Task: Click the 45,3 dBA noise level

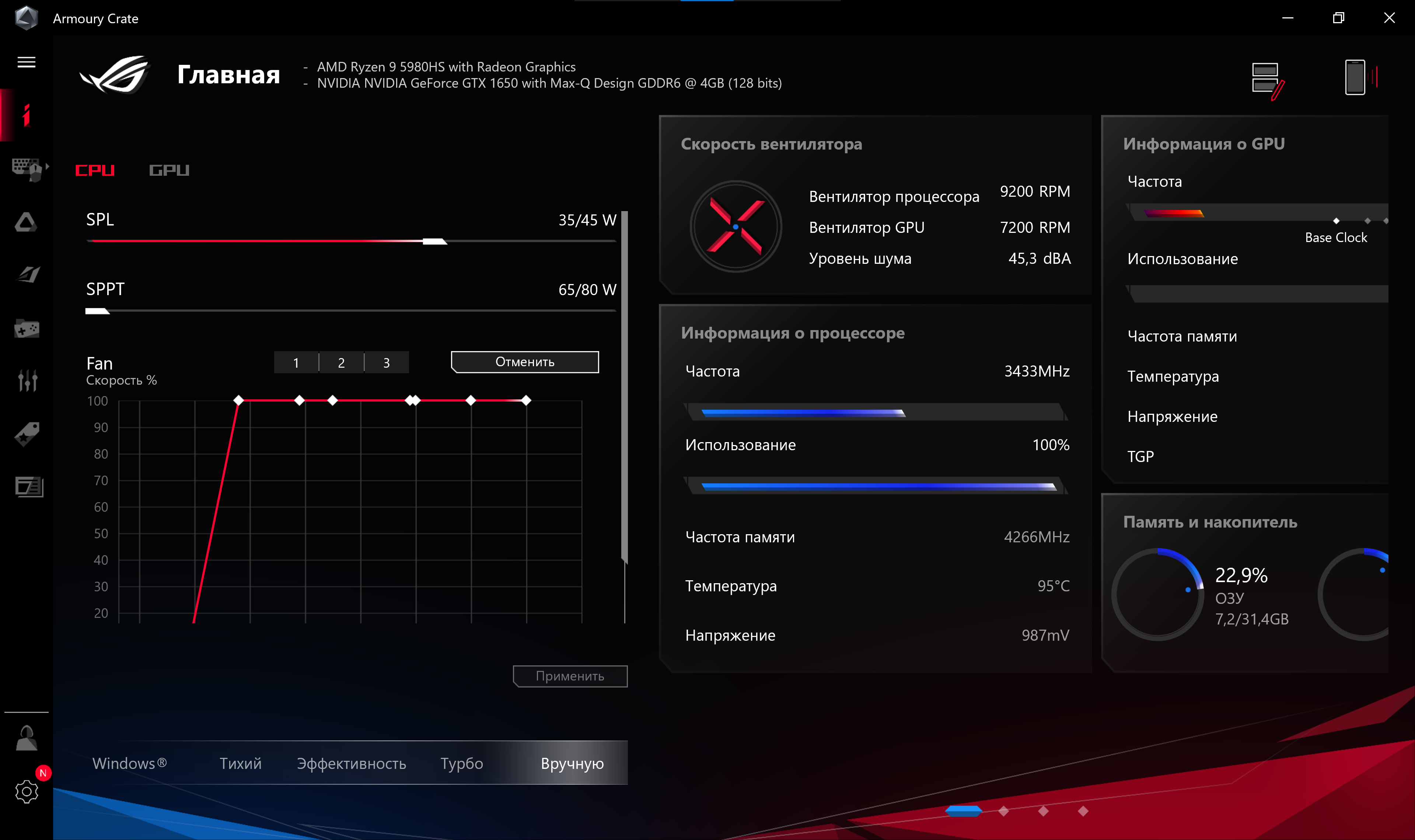Action: pos(1039,259)
